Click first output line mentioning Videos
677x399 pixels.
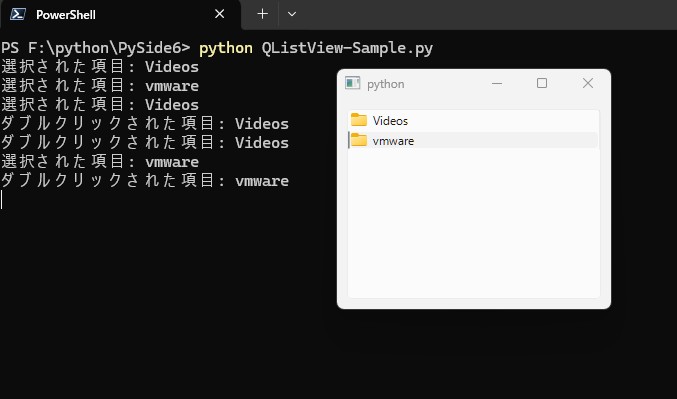tap(100, 67)
